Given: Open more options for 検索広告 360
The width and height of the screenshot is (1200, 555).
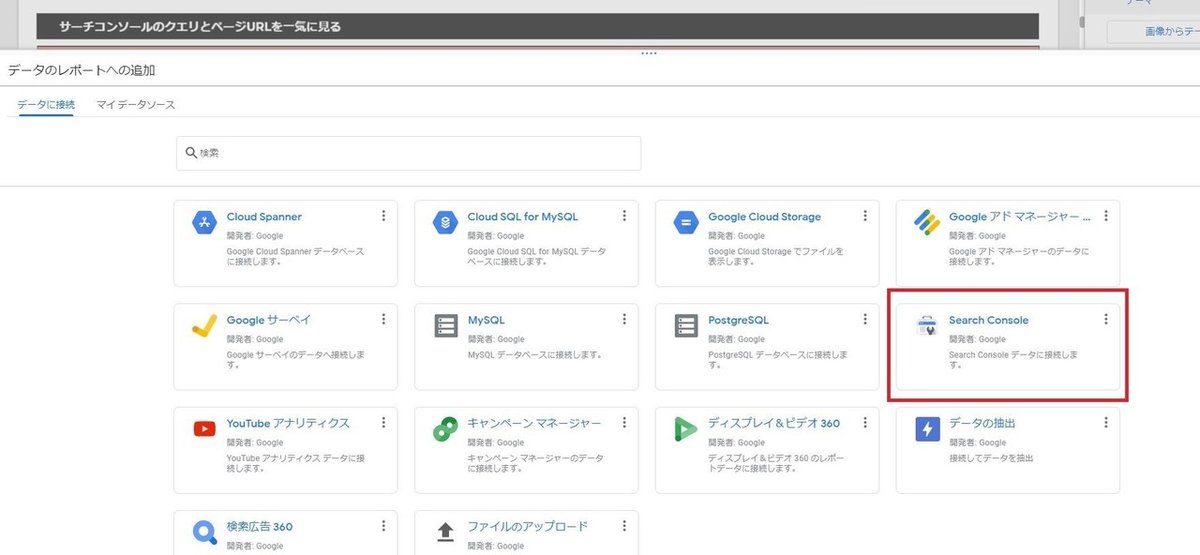Looking at the screenshot, I should (x=383, y=525).
